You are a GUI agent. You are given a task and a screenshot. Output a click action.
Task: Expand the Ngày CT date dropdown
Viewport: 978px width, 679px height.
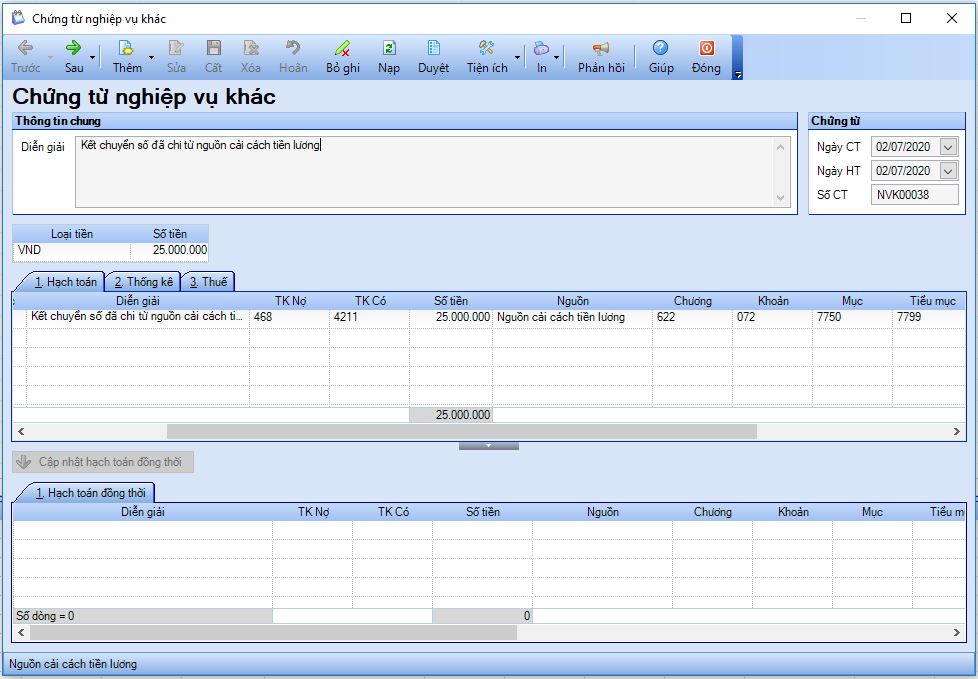pos(948,147)
